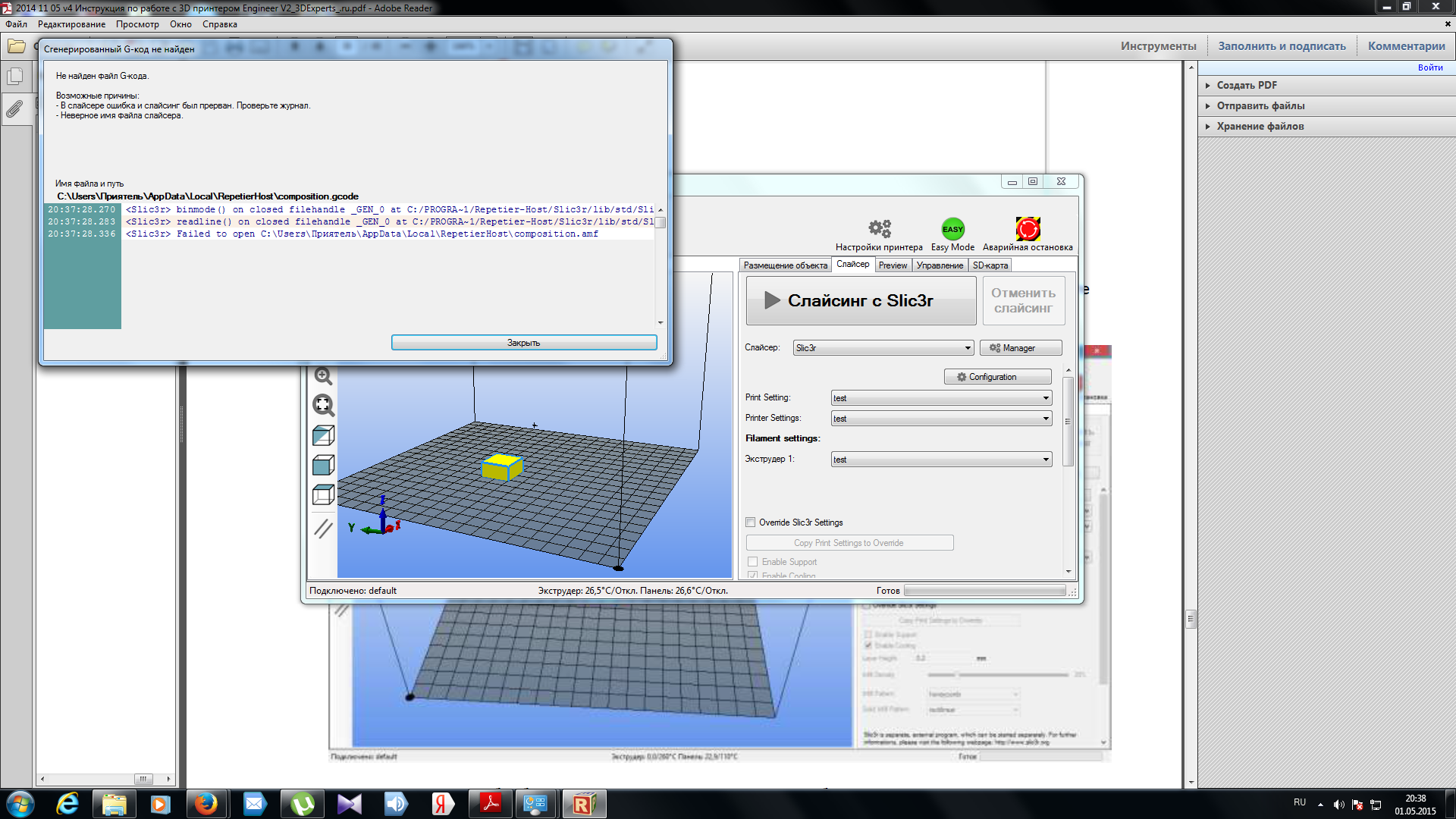The width and height of the screenshot is (1456, 819).
Task: Switch to Размещение объекта tab
Action: pyautogui.click(x=785, y=265)
